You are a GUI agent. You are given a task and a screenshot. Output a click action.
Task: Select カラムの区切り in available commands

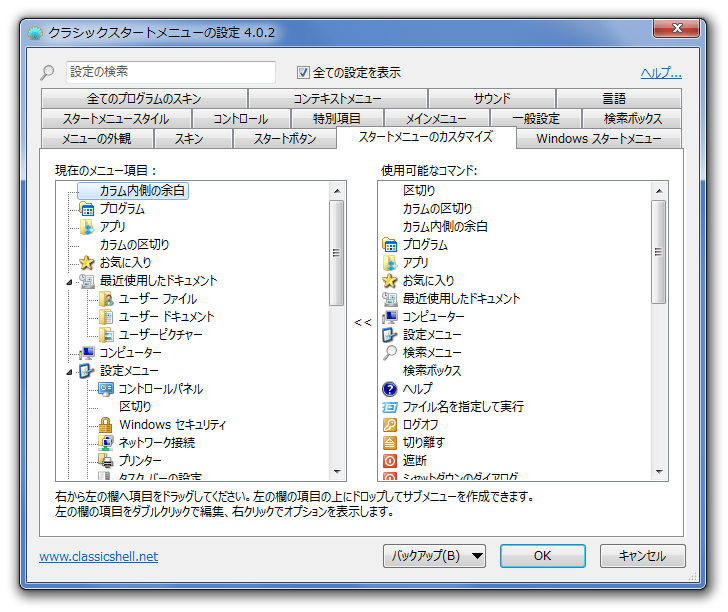pos(437,209)
